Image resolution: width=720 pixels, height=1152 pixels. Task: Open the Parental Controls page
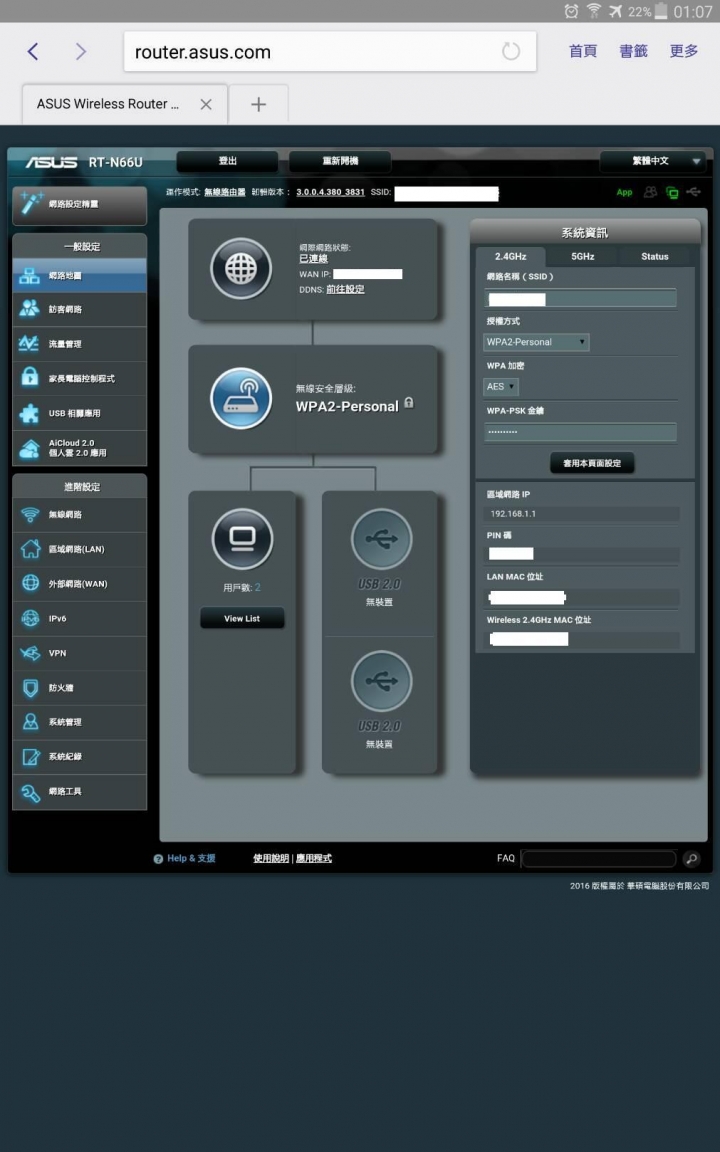[x=79, y=378]
